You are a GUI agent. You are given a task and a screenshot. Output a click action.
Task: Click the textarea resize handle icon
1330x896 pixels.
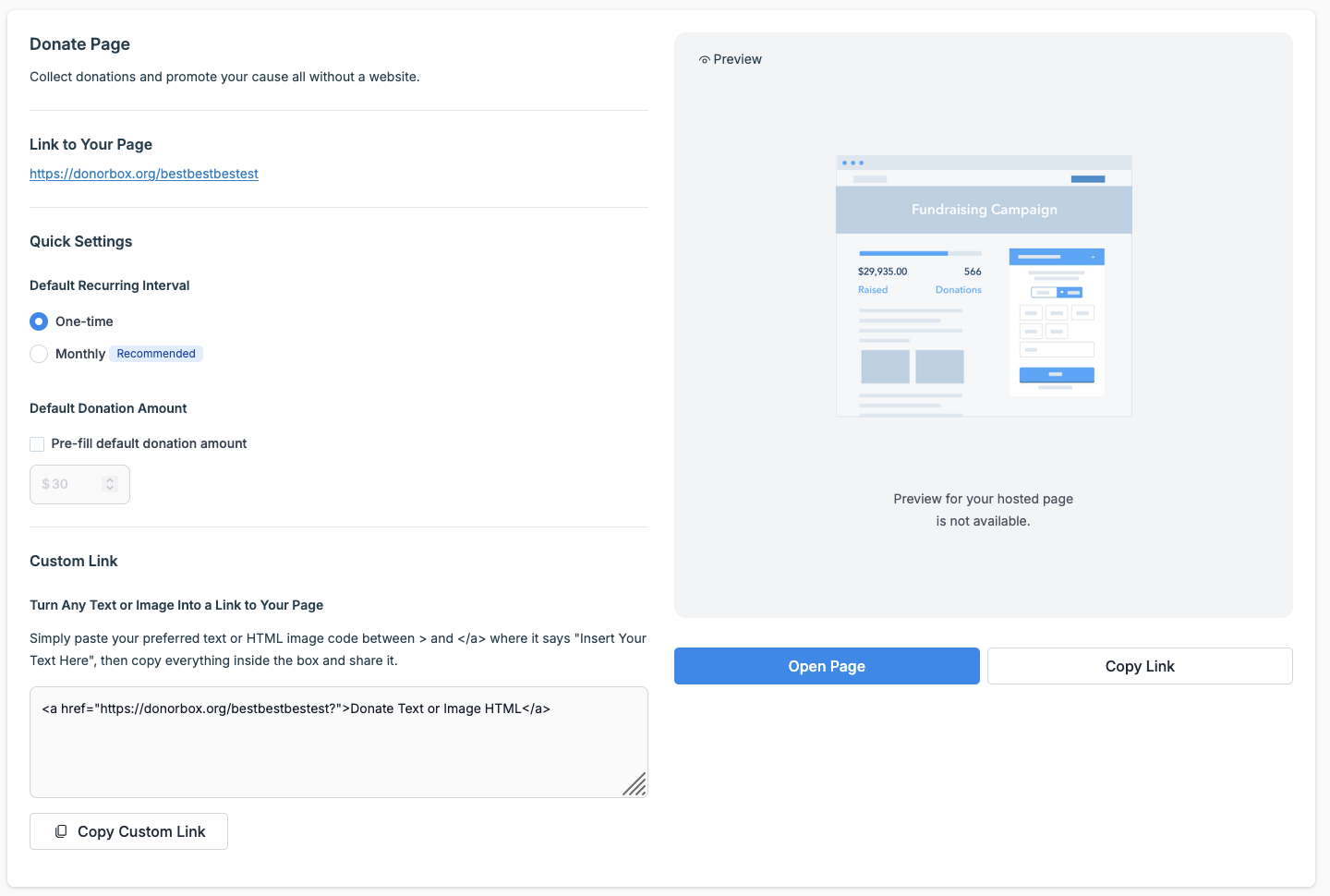pyautogui.click(x=635, y=784)
